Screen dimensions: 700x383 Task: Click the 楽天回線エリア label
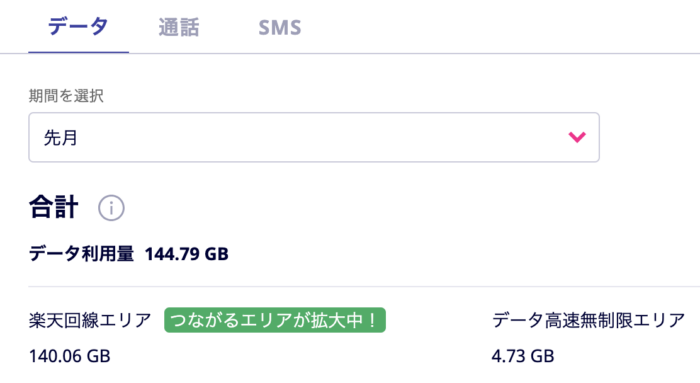coord(90,320)
